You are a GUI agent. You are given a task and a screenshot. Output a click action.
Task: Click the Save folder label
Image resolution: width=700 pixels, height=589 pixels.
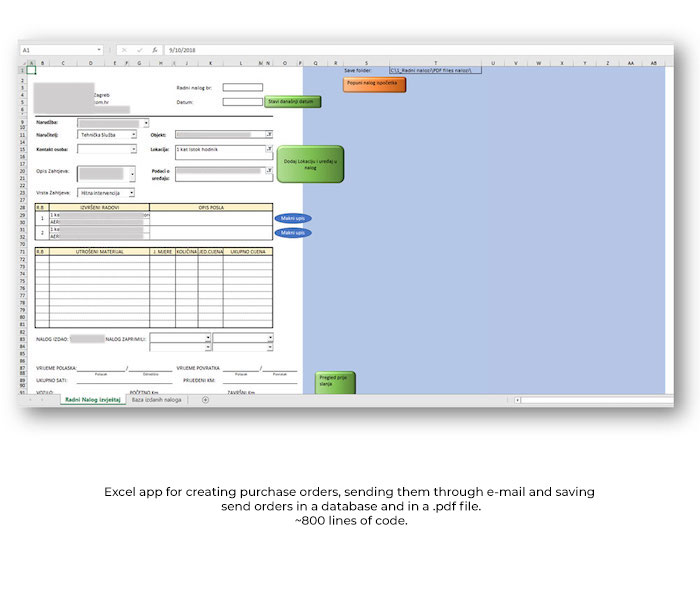[x=357, y=71]
